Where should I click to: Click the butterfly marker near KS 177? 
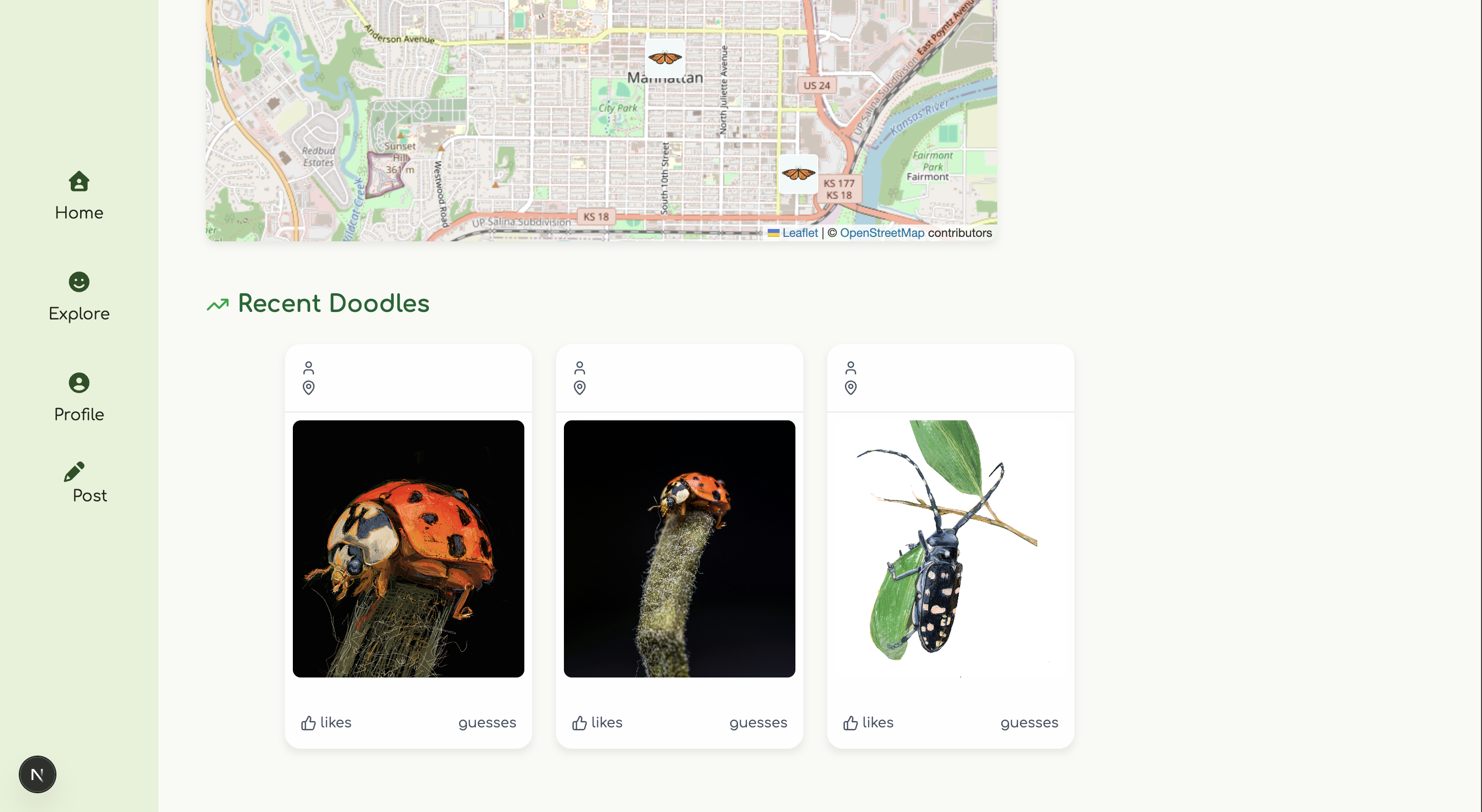point(798,173)
